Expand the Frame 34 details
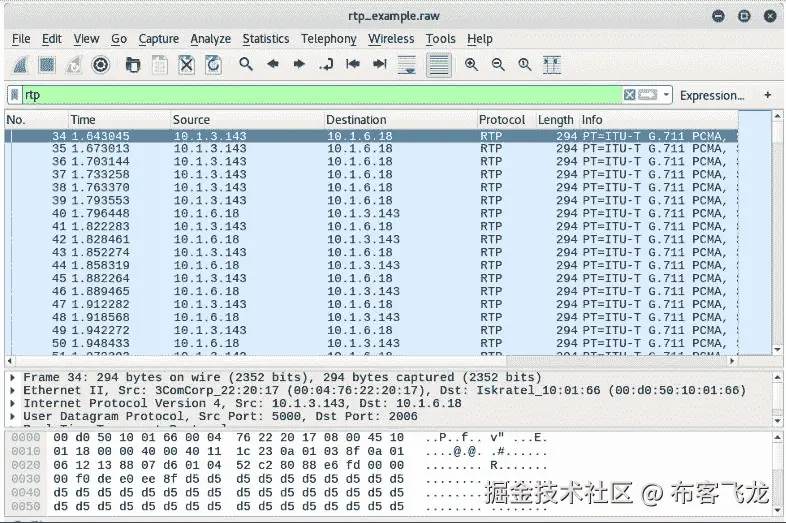The height and width of the screenshot is (523, 786). 13,377
